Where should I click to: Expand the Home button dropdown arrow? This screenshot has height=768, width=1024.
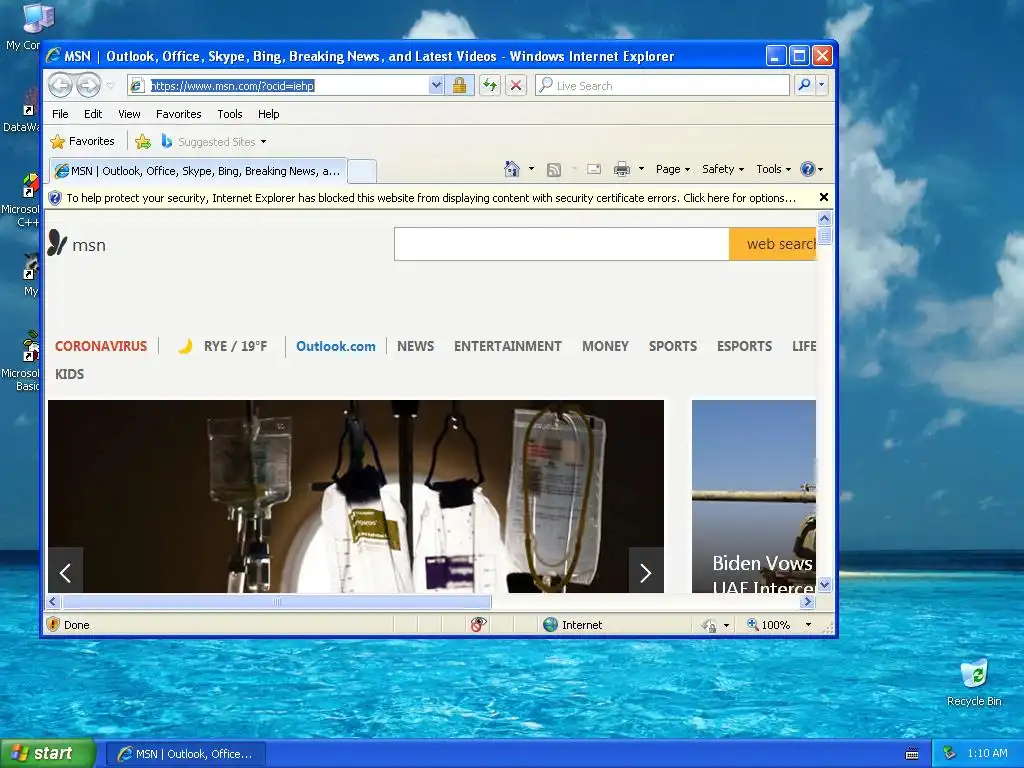[x=531, y=169]
